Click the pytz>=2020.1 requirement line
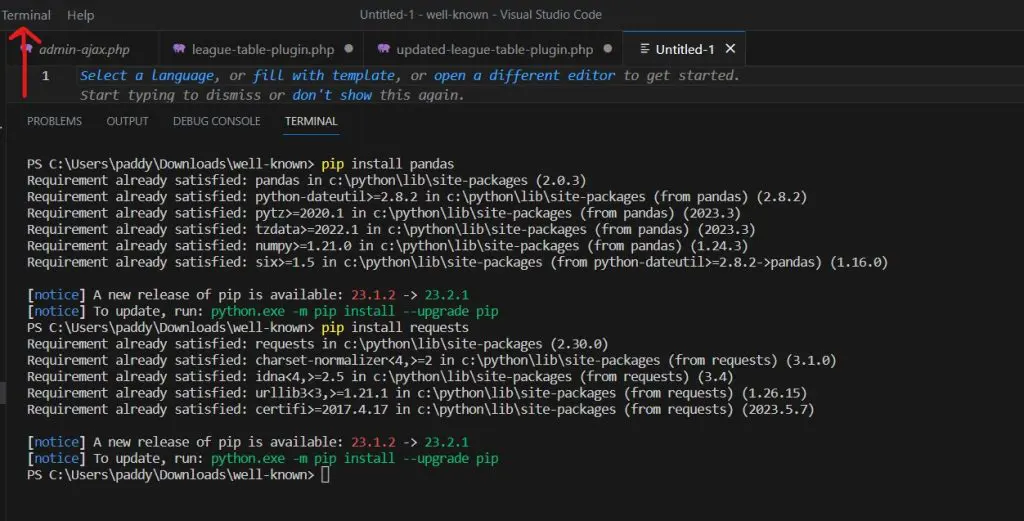Image resolution: width=1024 pixels, height=521 pixels. tap(384, 213)
